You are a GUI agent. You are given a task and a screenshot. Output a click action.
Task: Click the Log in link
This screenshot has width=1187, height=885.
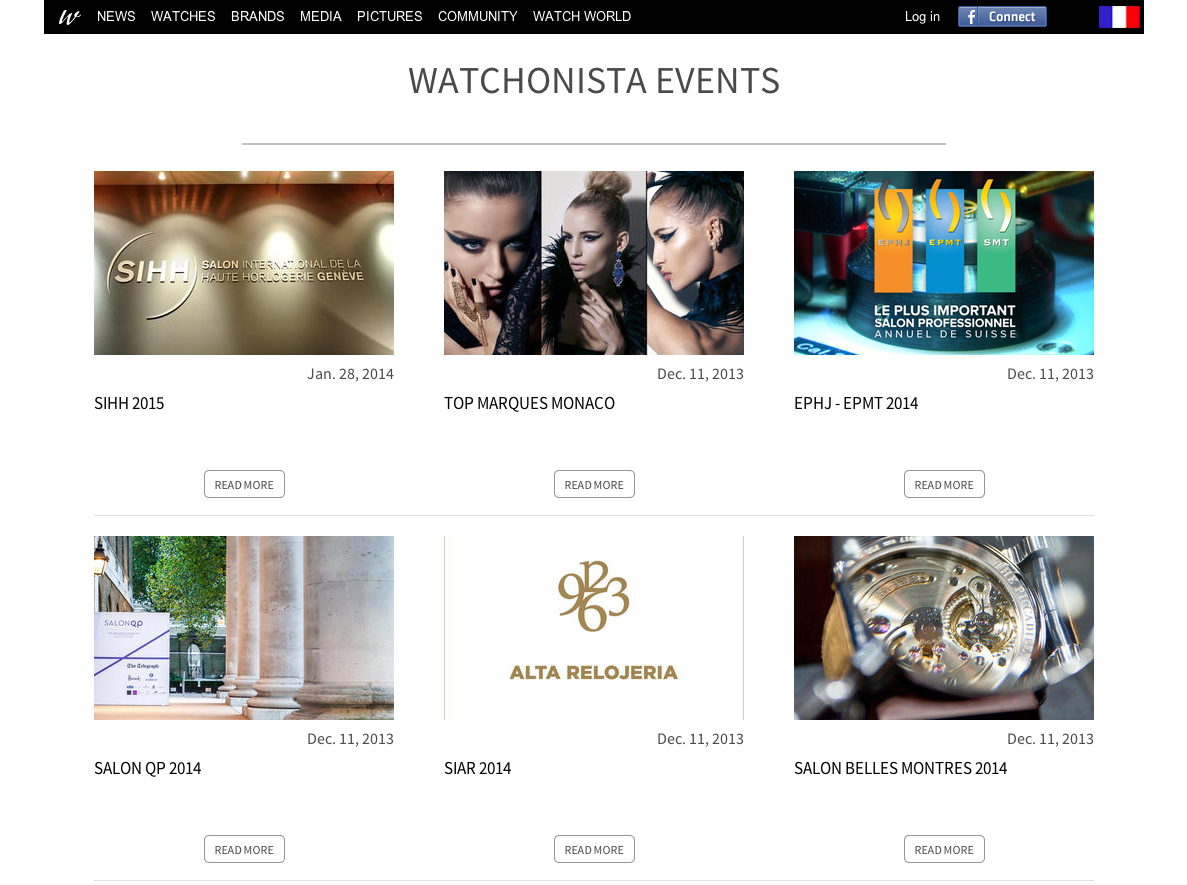point(922,17)
